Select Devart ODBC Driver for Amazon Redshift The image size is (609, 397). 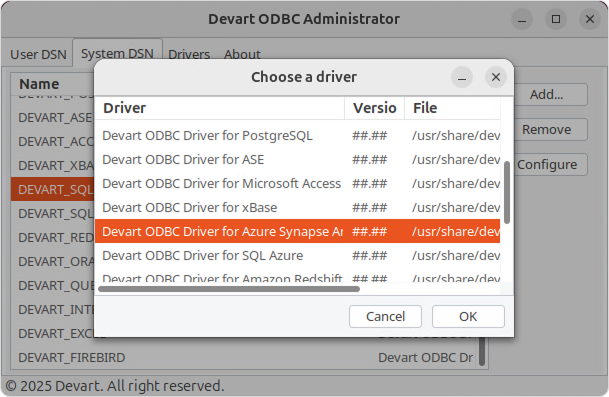[298, 276]
